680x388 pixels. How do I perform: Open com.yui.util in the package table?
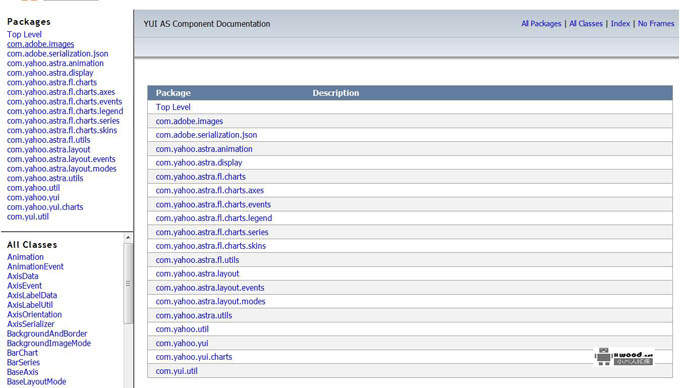point(177,371)
